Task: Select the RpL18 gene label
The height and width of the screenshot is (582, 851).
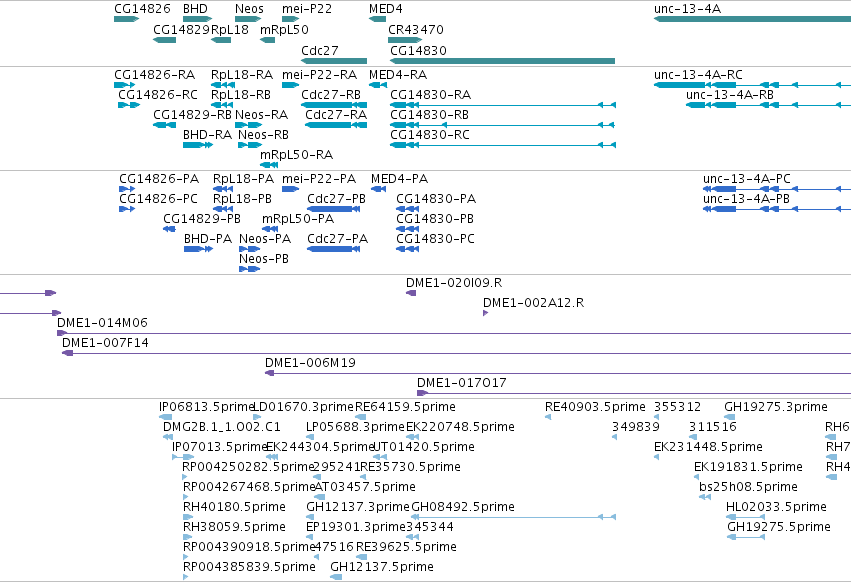Action: click(x=230, y=29)
